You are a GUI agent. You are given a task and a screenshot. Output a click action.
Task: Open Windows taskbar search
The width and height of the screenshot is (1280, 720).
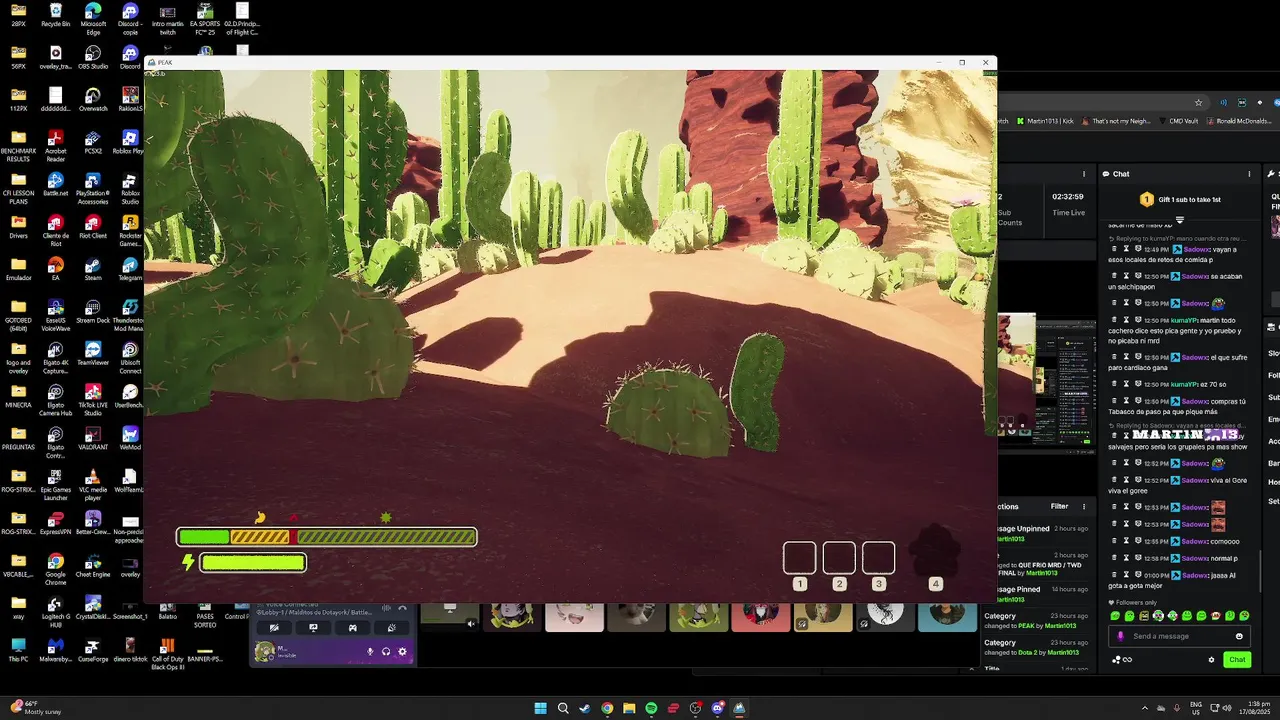tap(563, 708)
